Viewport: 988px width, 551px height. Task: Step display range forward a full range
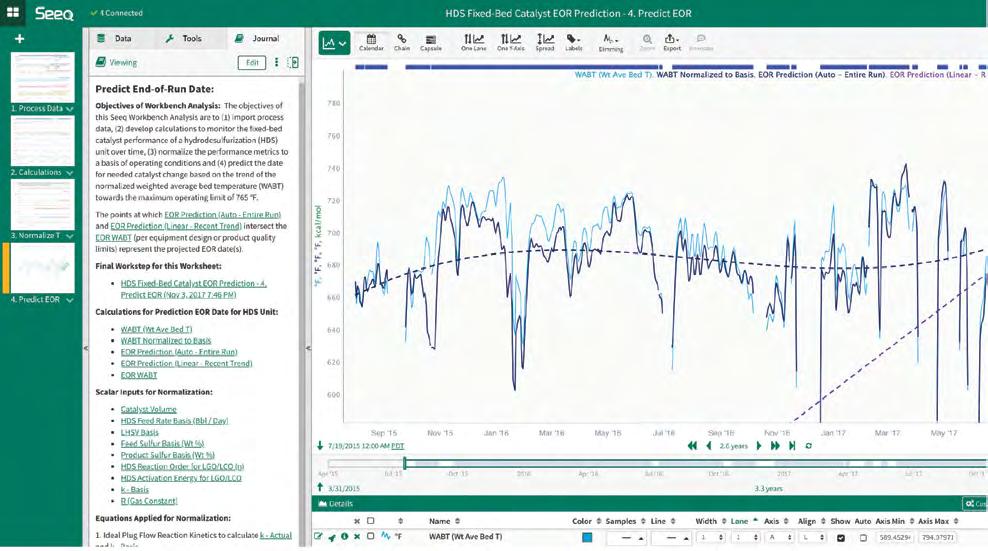click(x=775, y=446)
